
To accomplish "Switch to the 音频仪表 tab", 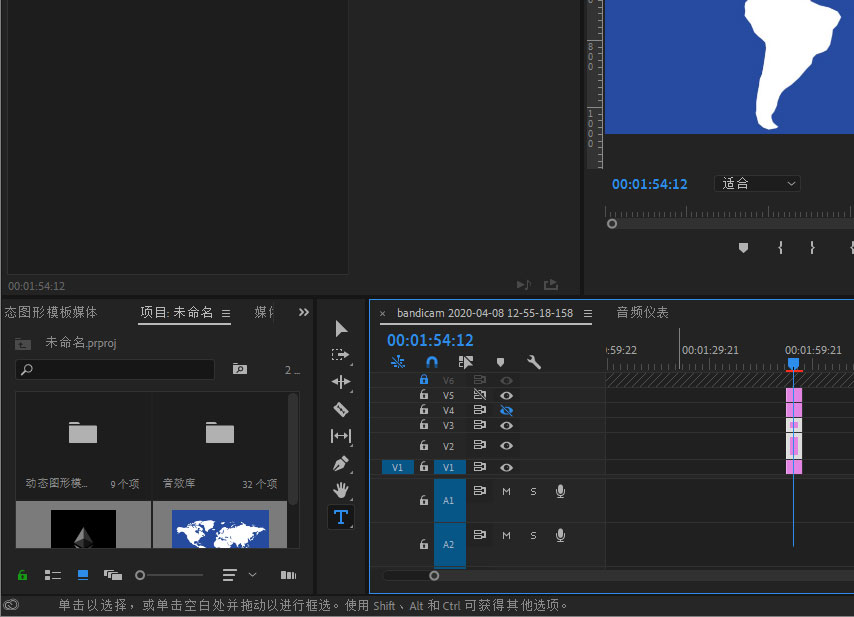I will [x=642, y=313].
